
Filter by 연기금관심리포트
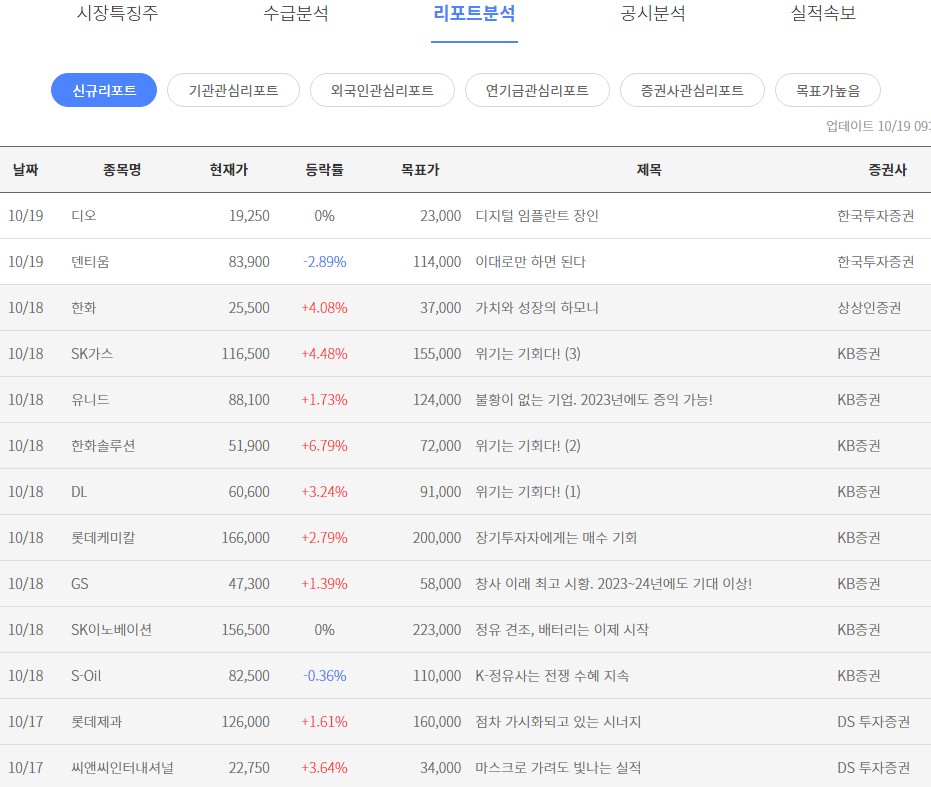coord(537,90)
